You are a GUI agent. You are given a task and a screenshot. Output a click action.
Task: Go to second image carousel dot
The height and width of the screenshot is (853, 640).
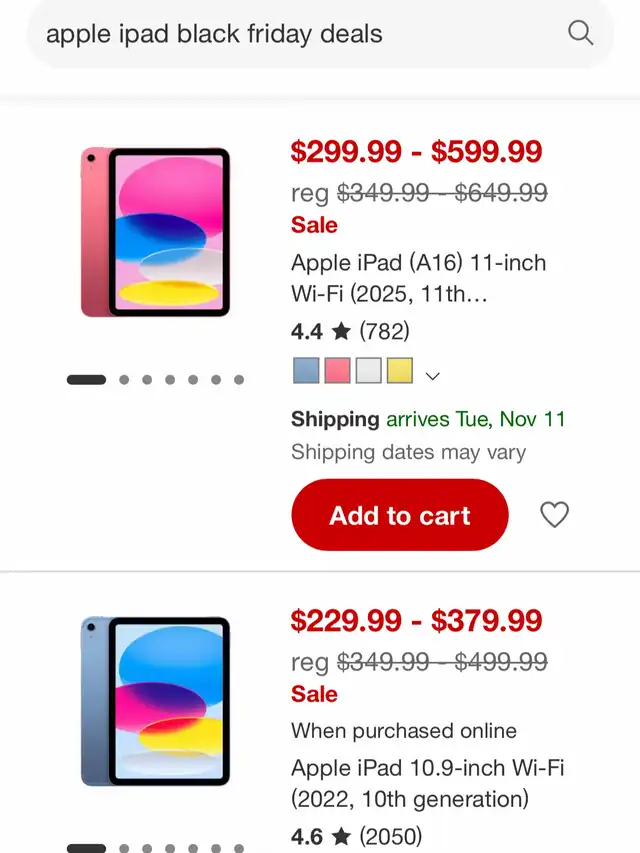pyautogui.click(x=124, y=380)
